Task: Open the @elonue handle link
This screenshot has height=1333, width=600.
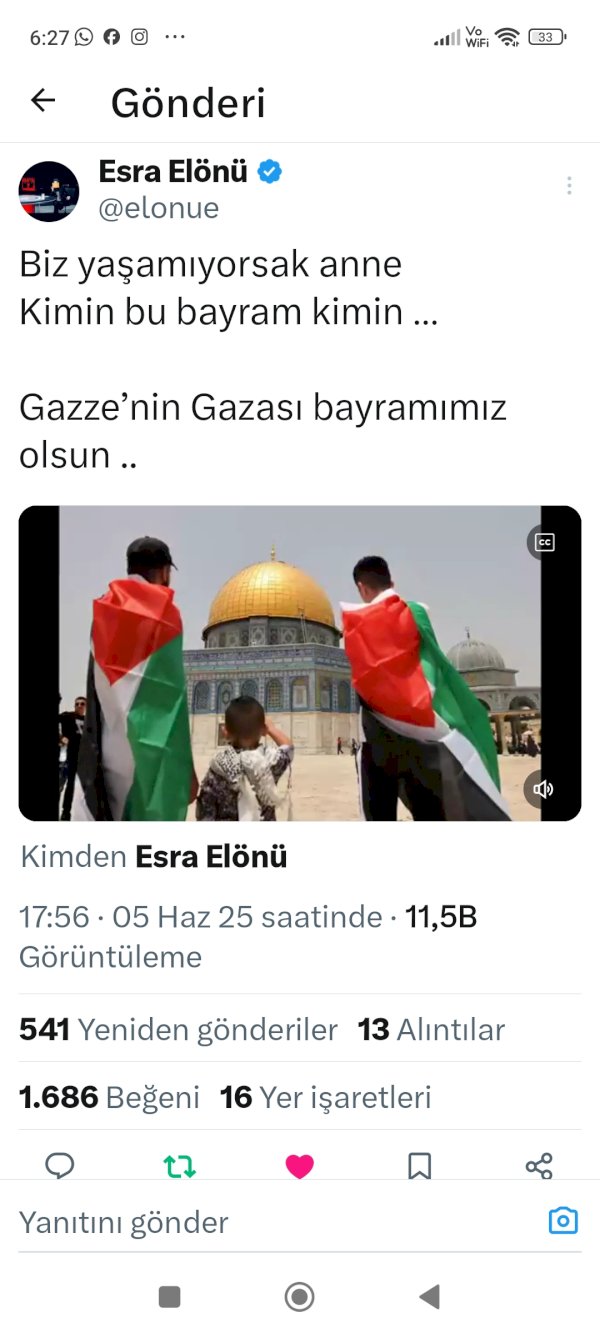Action: tap(158, 208)
